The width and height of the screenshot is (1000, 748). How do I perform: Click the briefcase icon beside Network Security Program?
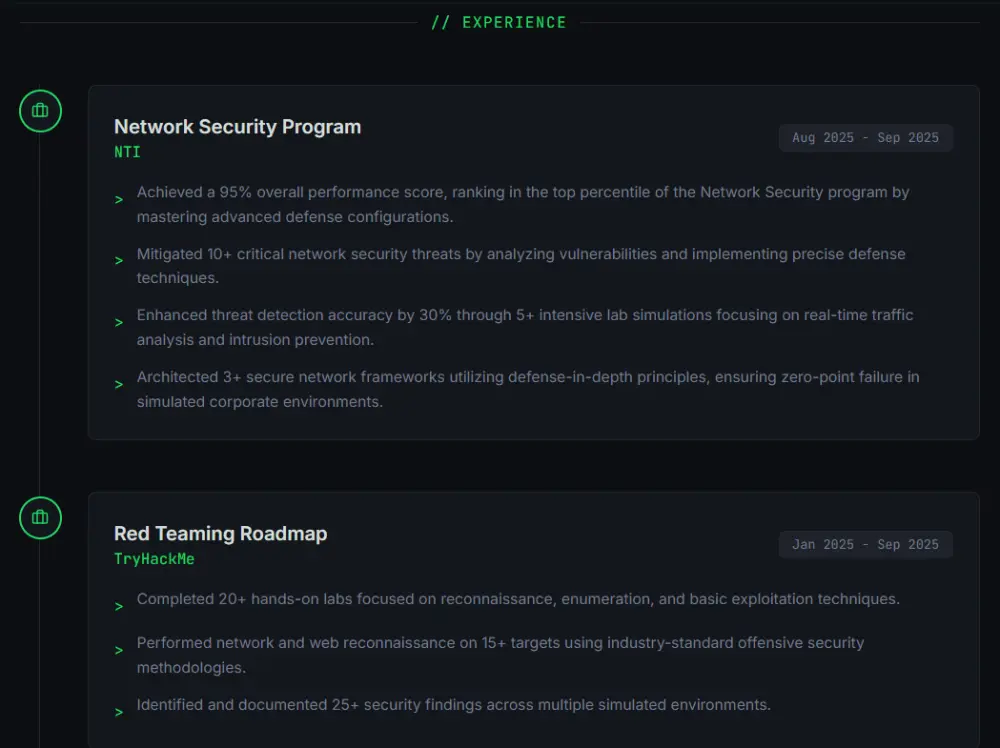coord(40,111)
